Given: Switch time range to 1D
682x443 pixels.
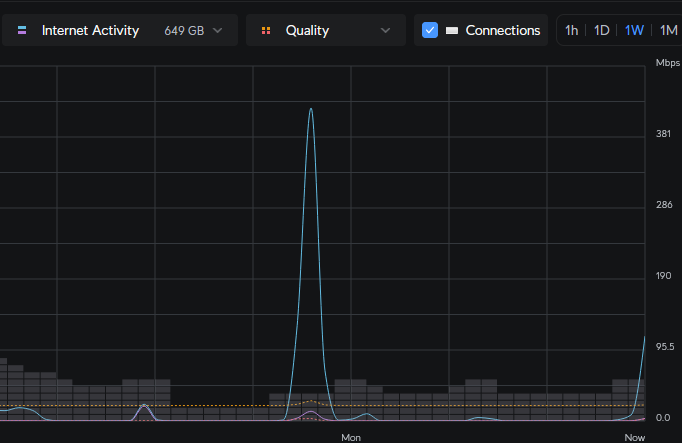Looking at the screenshot, I should click(602, 30).
